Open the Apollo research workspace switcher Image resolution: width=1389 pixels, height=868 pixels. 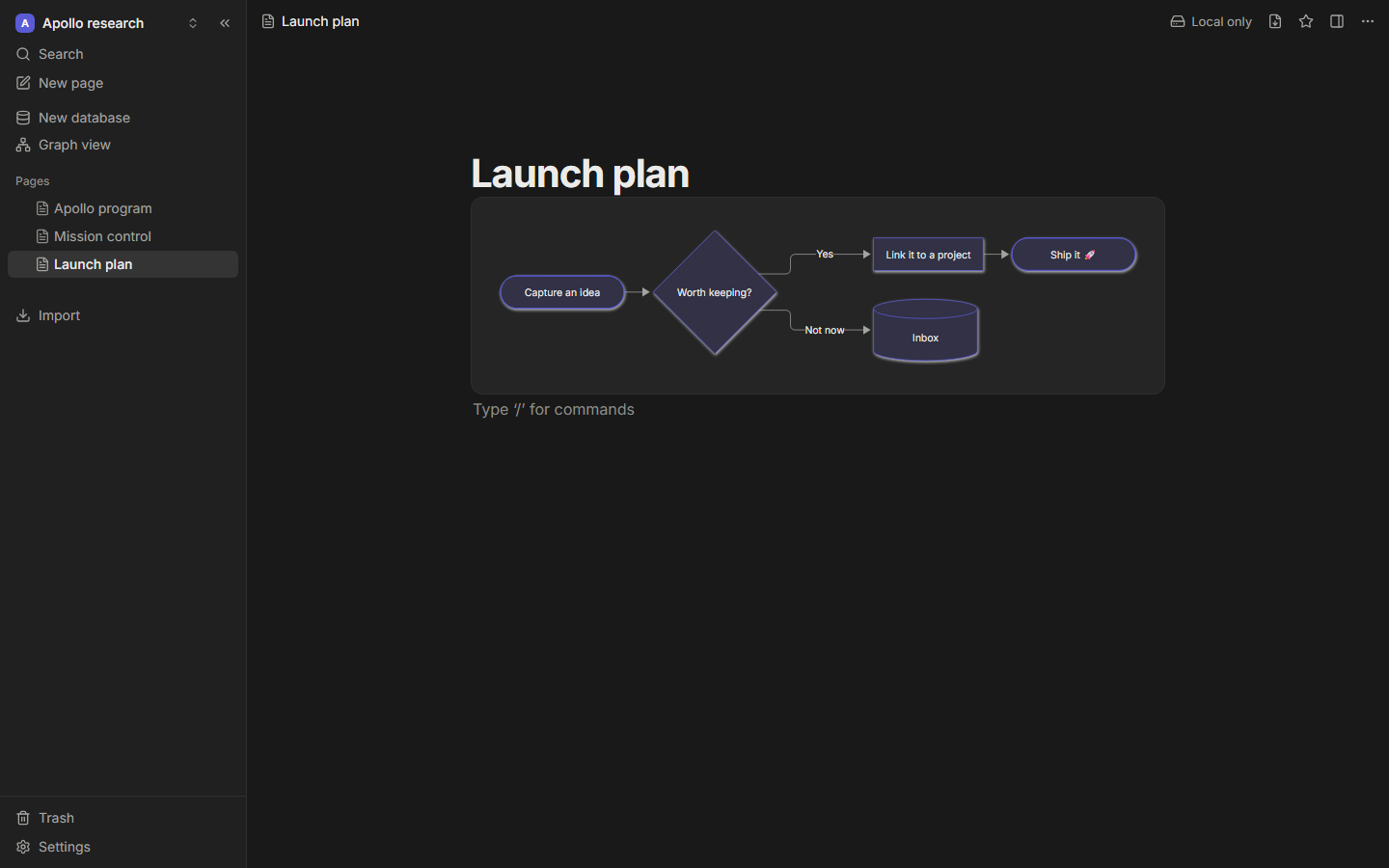click(107, 23)
